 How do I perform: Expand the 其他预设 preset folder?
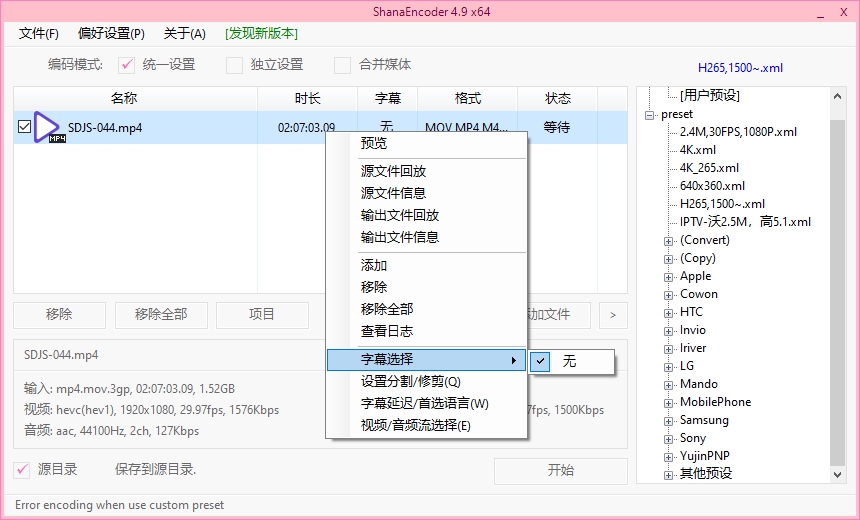point(668,475)
